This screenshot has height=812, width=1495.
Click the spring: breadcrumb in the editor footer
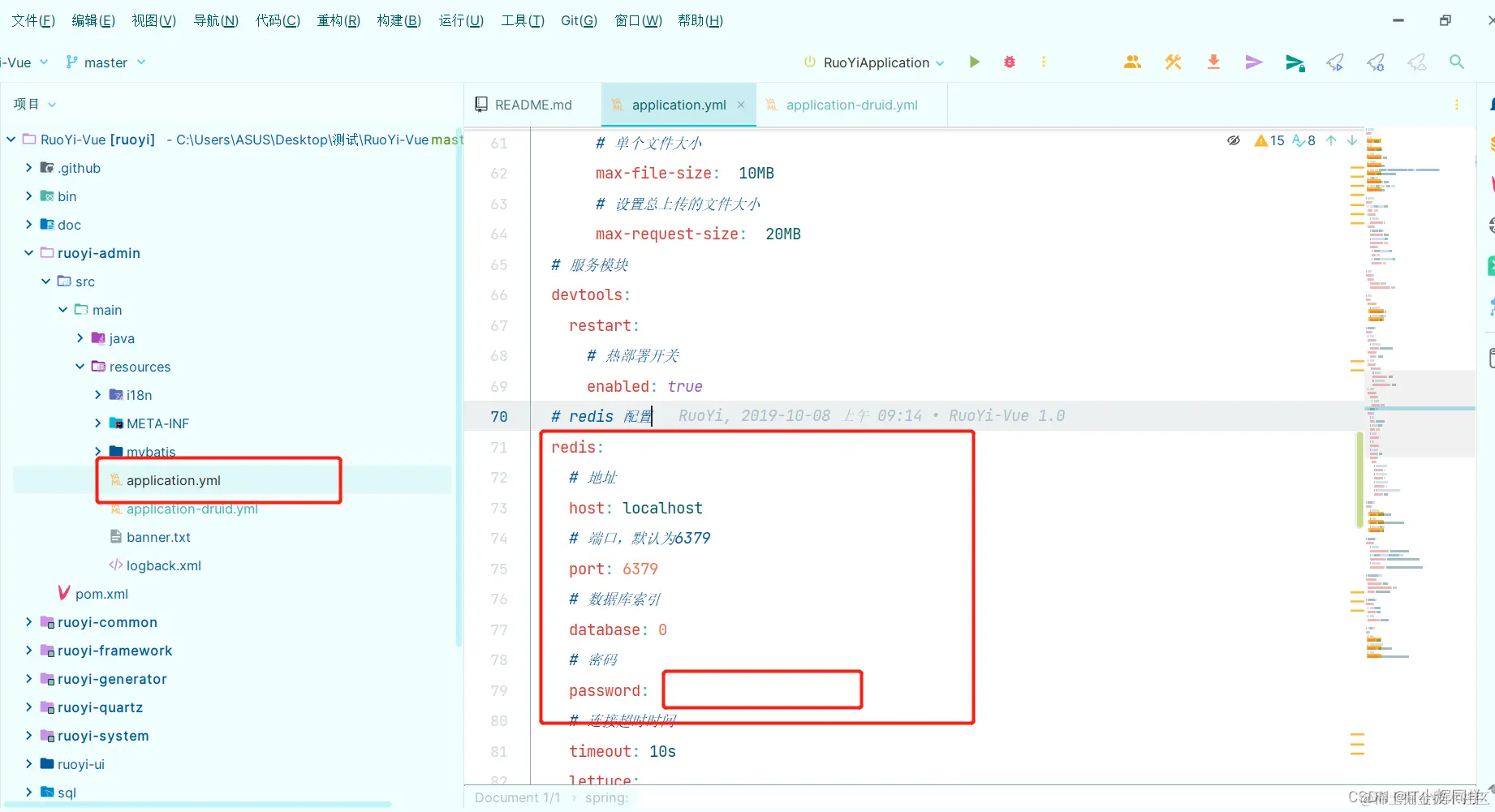[607, 797]
